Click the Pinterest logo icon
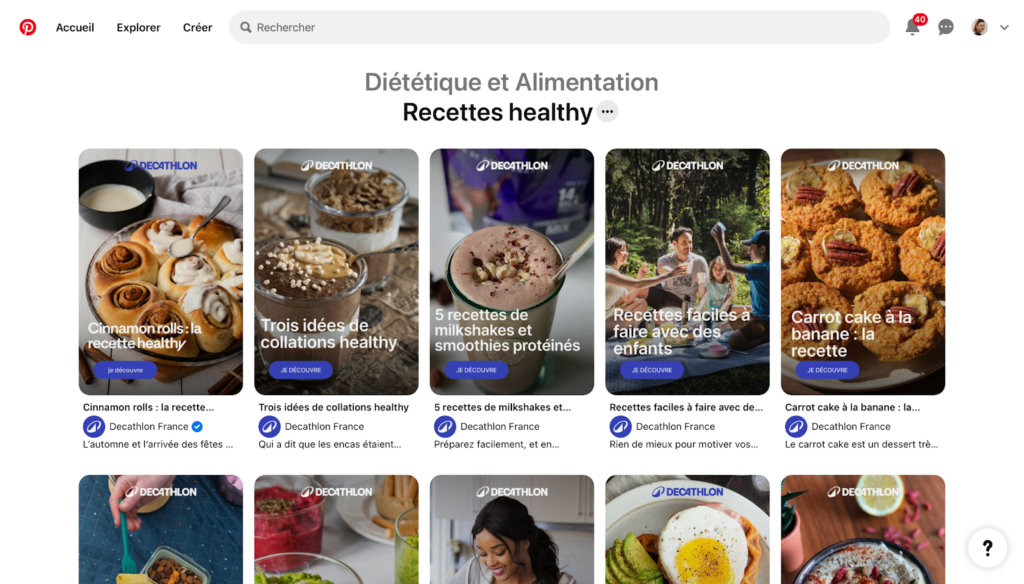1024x584 pixels. [27, 27]
